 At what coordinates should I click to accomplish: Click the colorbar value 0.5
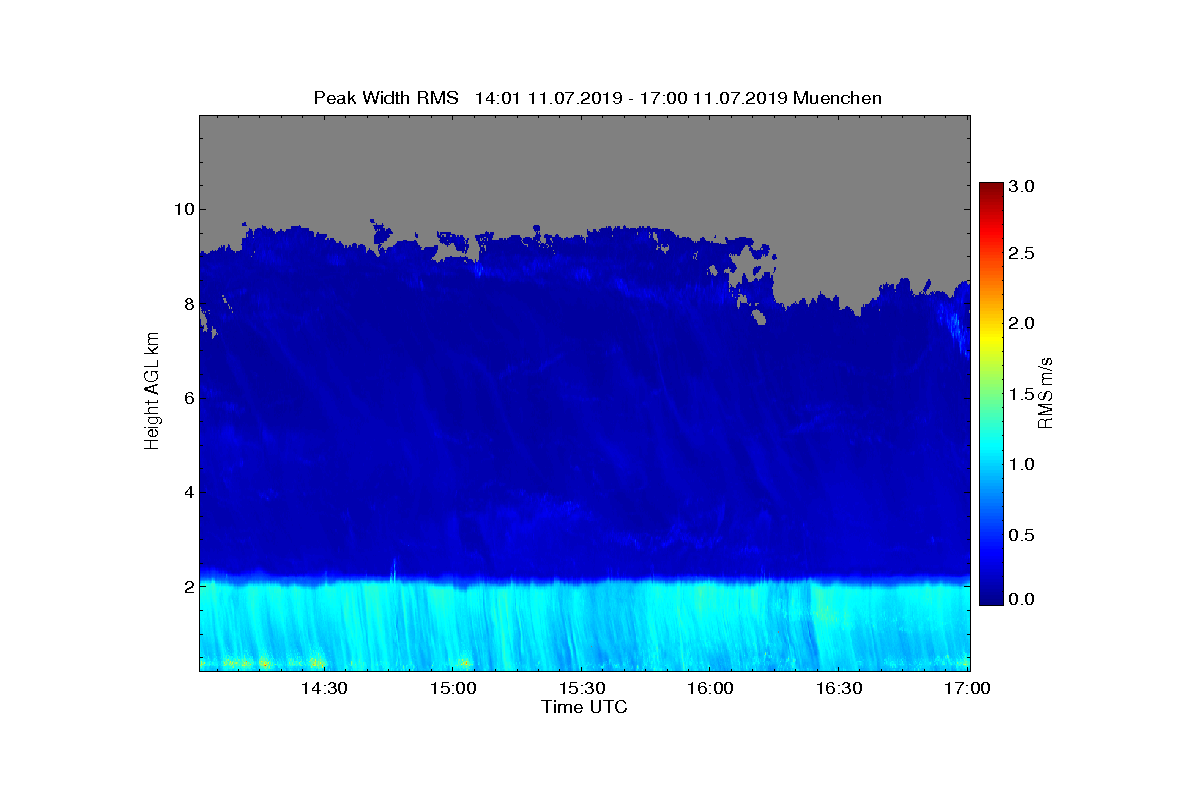click(x=1021, y=534)
